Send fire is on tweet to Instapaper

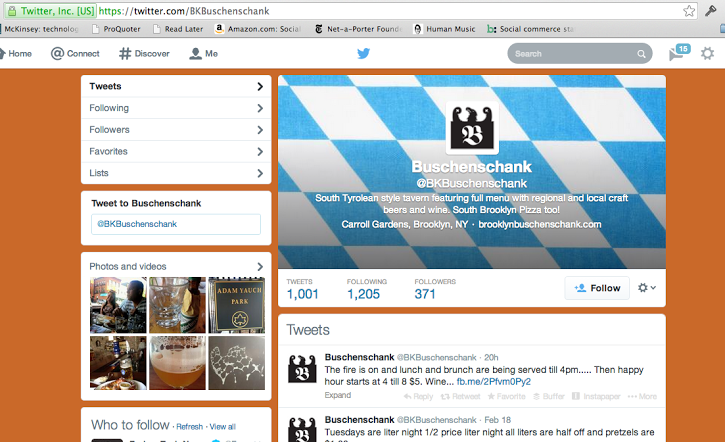pyautogui.click(x=596, y=396)
